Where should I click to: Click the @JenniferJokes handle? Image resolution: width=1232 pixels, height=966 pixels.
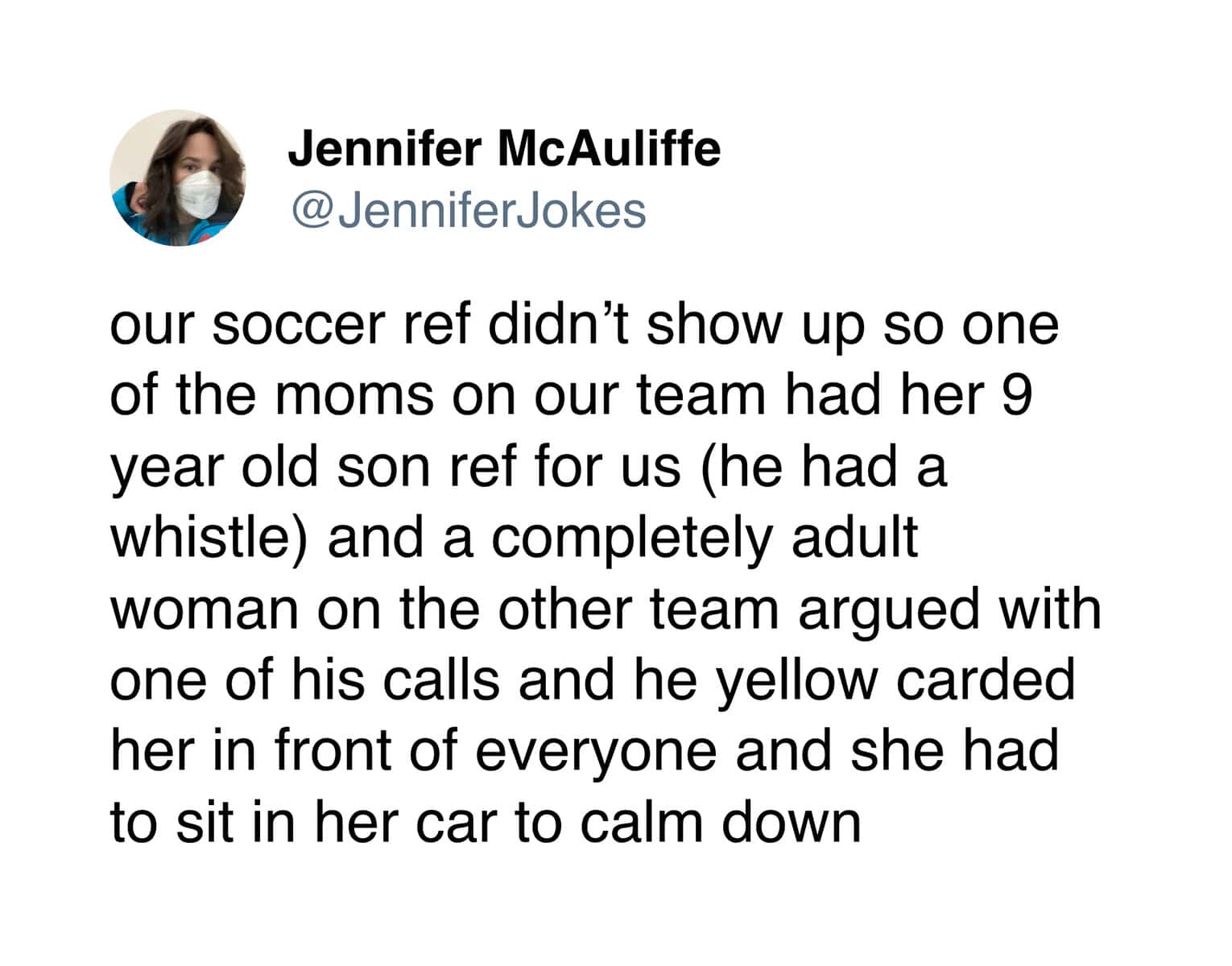(x=467, y=210)
